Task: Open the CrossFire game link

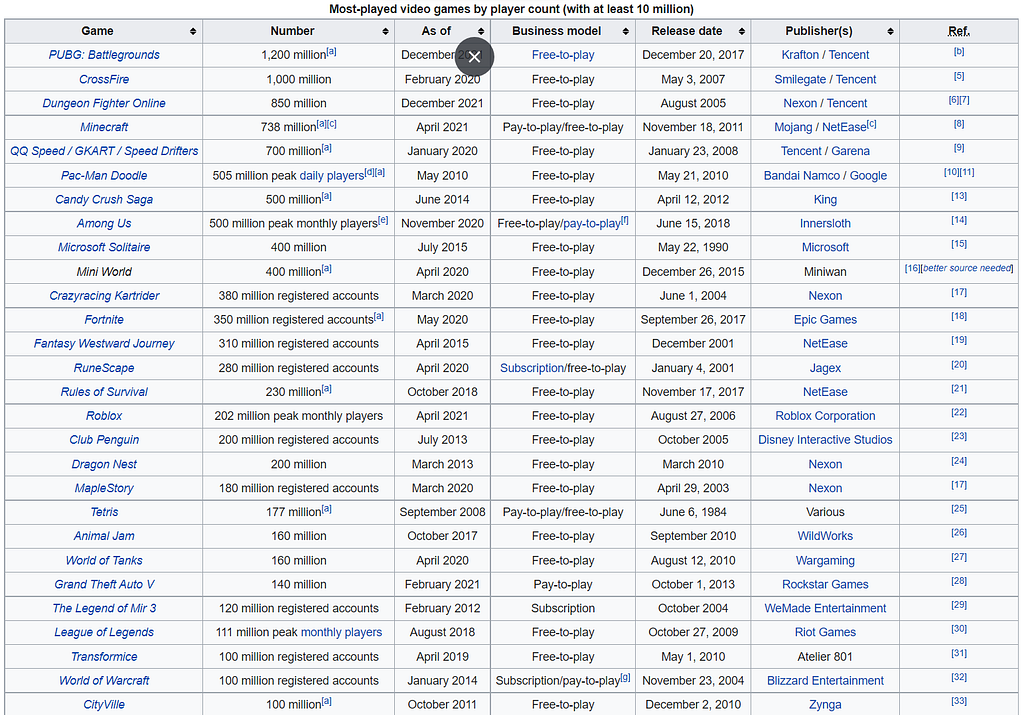Action: (104, 79)
